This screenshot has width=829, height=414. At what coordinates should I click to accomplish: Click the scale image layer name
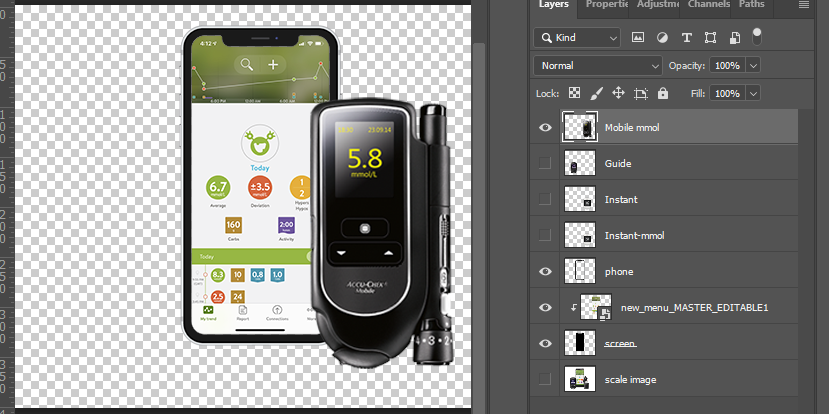click(x=630, y=380)
